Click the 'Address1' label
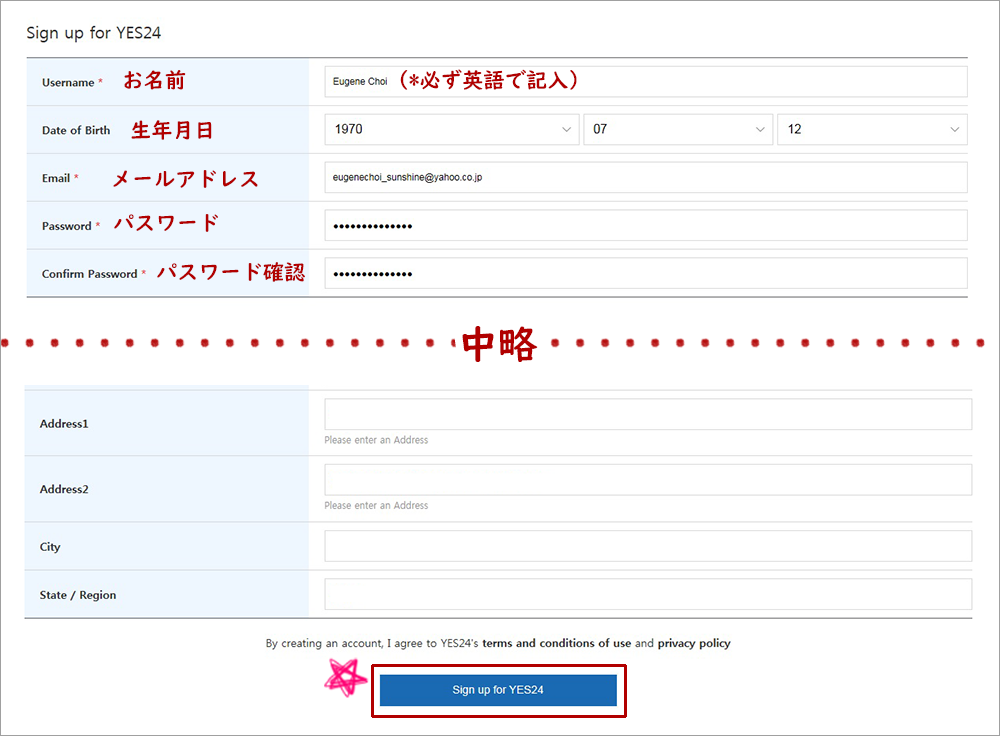 (x=64, y=423)
